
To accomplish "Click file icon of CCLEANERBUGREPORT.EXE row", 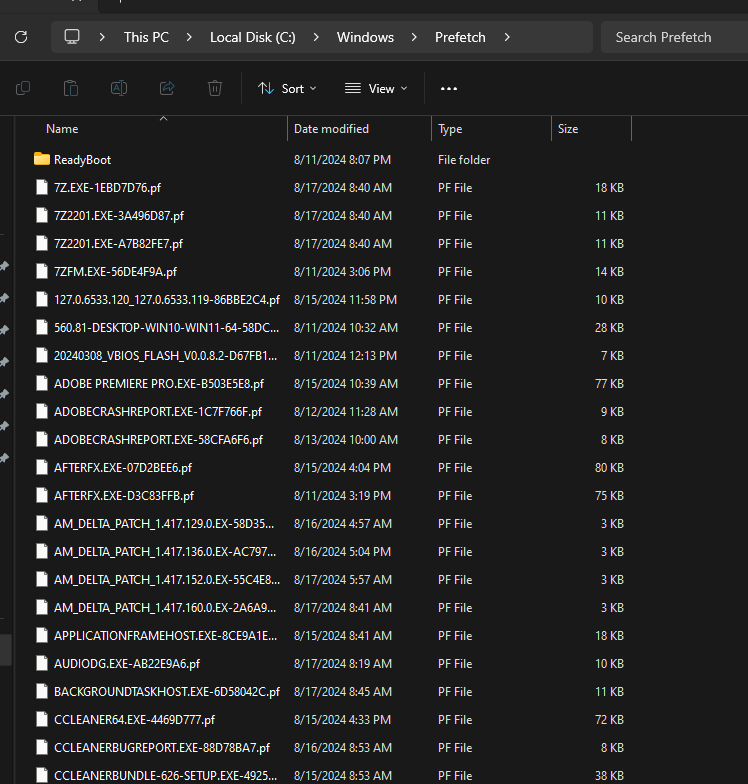I will tap(42, 747).
